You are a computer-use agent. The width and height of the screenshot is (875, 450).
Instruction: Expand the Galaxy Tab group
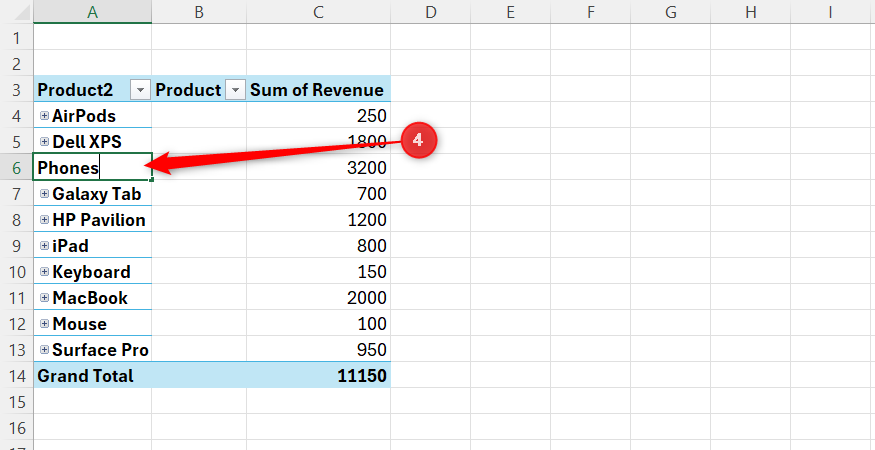[45, 194]
